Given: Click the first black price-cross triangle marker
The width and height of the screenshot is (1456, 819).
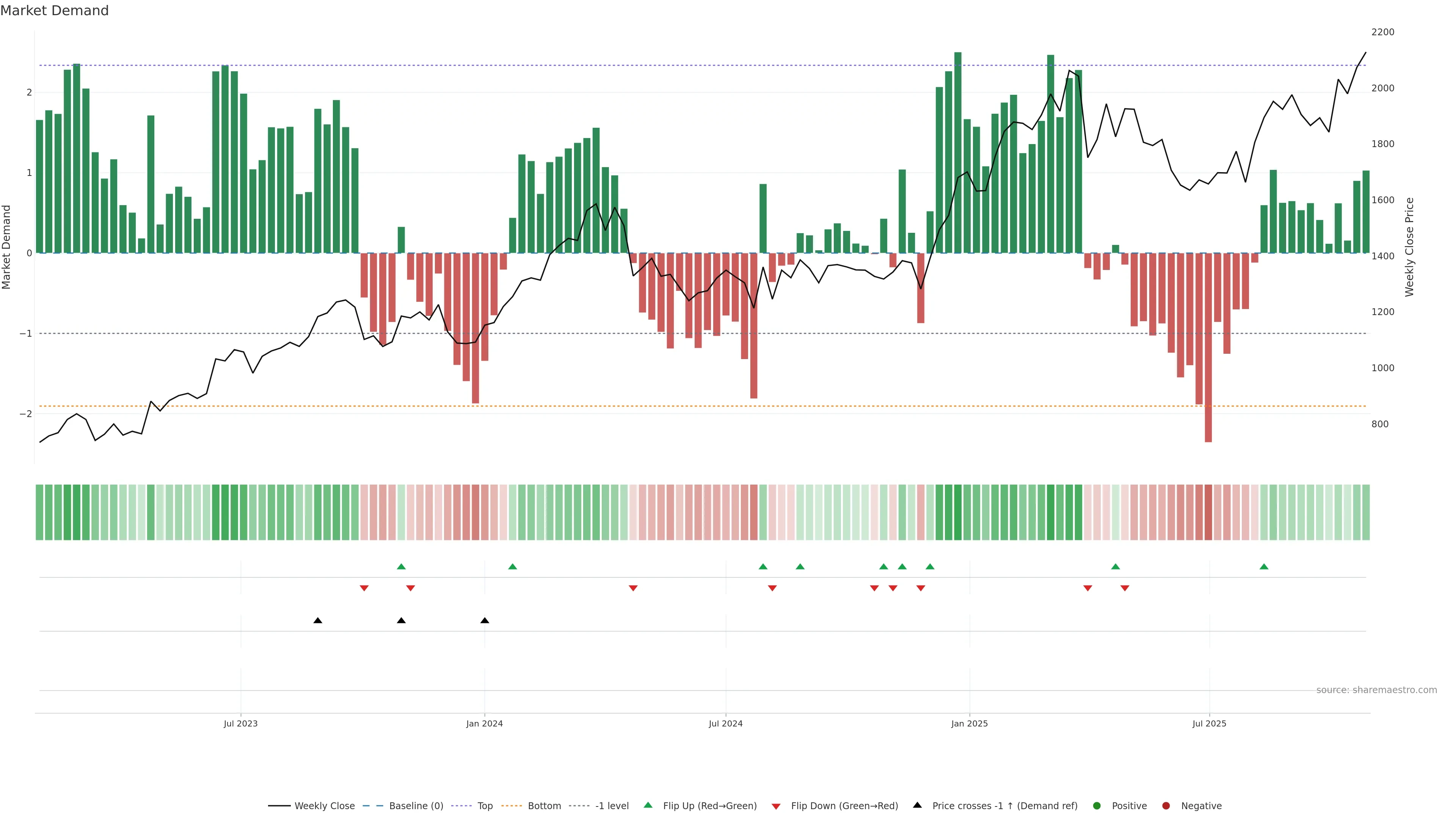Looking at the screenshot, I should coord(318,621).
